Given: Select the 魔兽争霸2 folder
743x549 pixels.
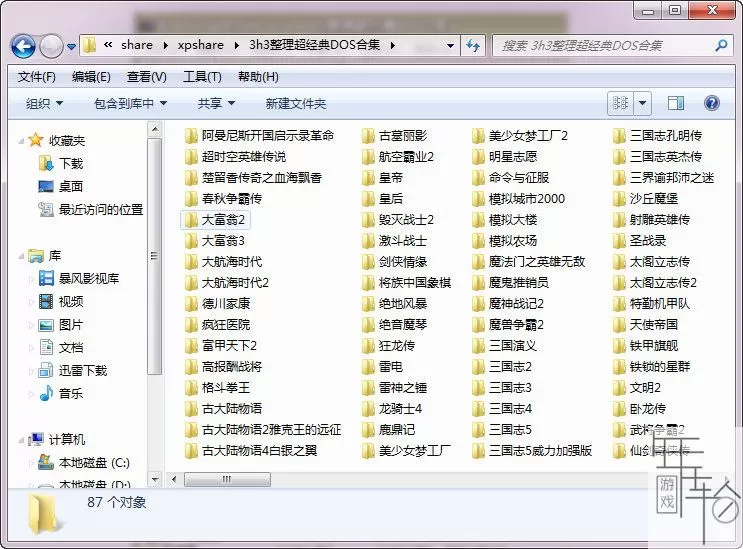Looking at the screenshot, I should (508, 324).
